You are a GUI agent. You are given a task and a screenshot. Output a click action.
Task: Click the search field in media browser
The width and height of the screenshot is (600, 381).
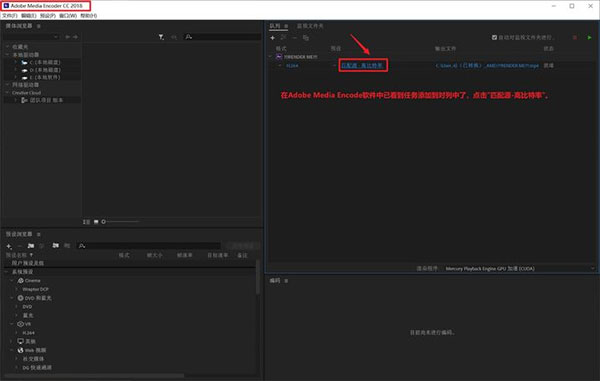coord(223,37)
